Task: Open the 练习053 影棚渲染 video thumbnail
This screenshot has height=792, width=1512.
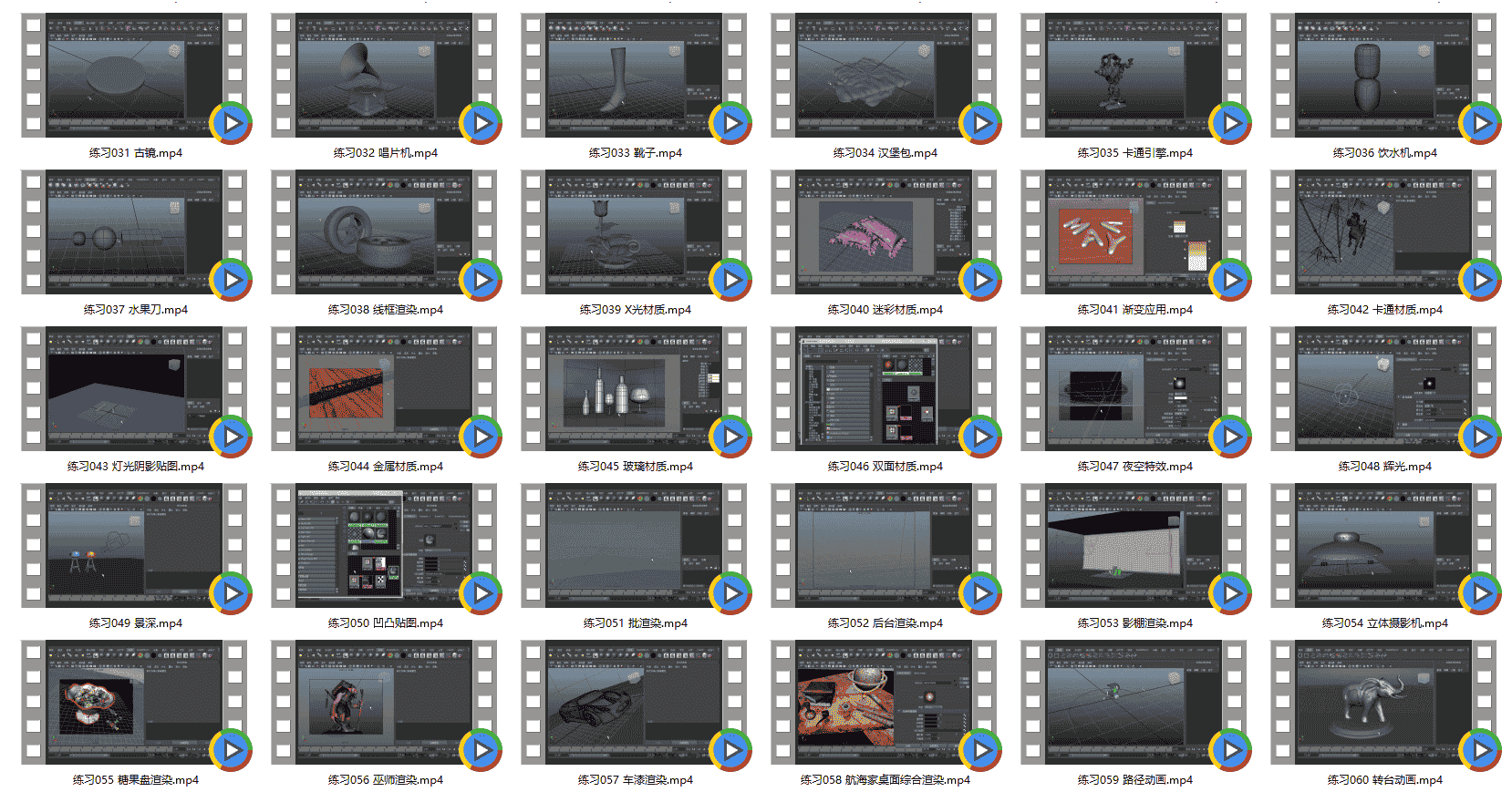Action: pyautogui.click(x=1134, y=546)
